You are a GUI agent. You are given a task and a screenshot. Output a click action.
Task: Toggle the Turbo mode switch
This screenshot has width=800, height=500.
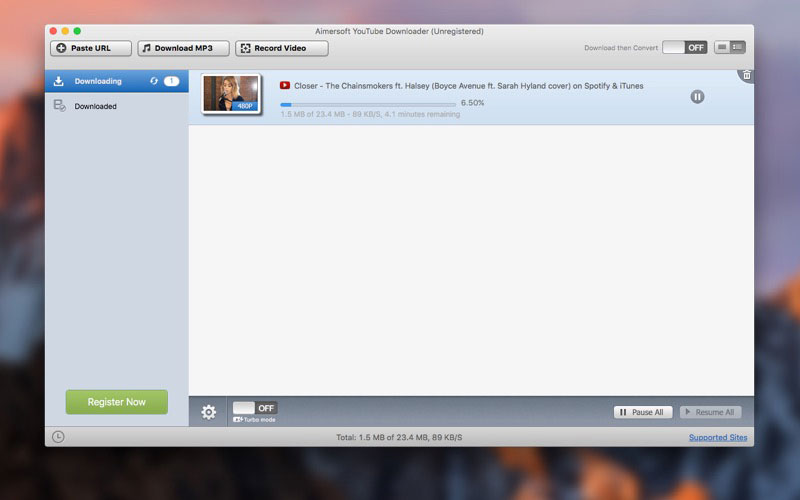click(x=255, y=408)
